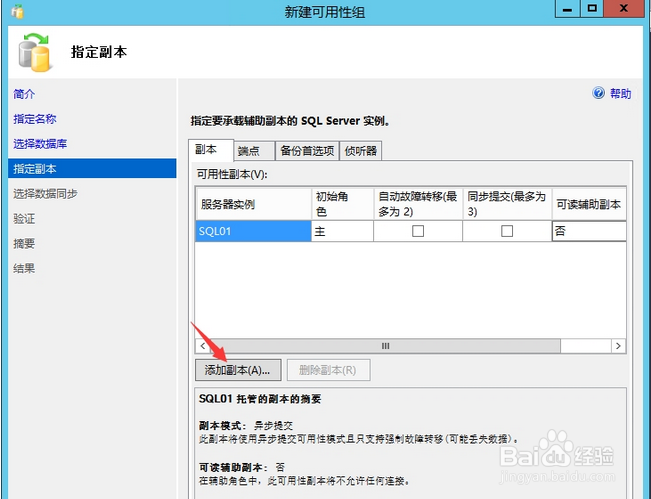Click the 删除副本(R) button

328,370
